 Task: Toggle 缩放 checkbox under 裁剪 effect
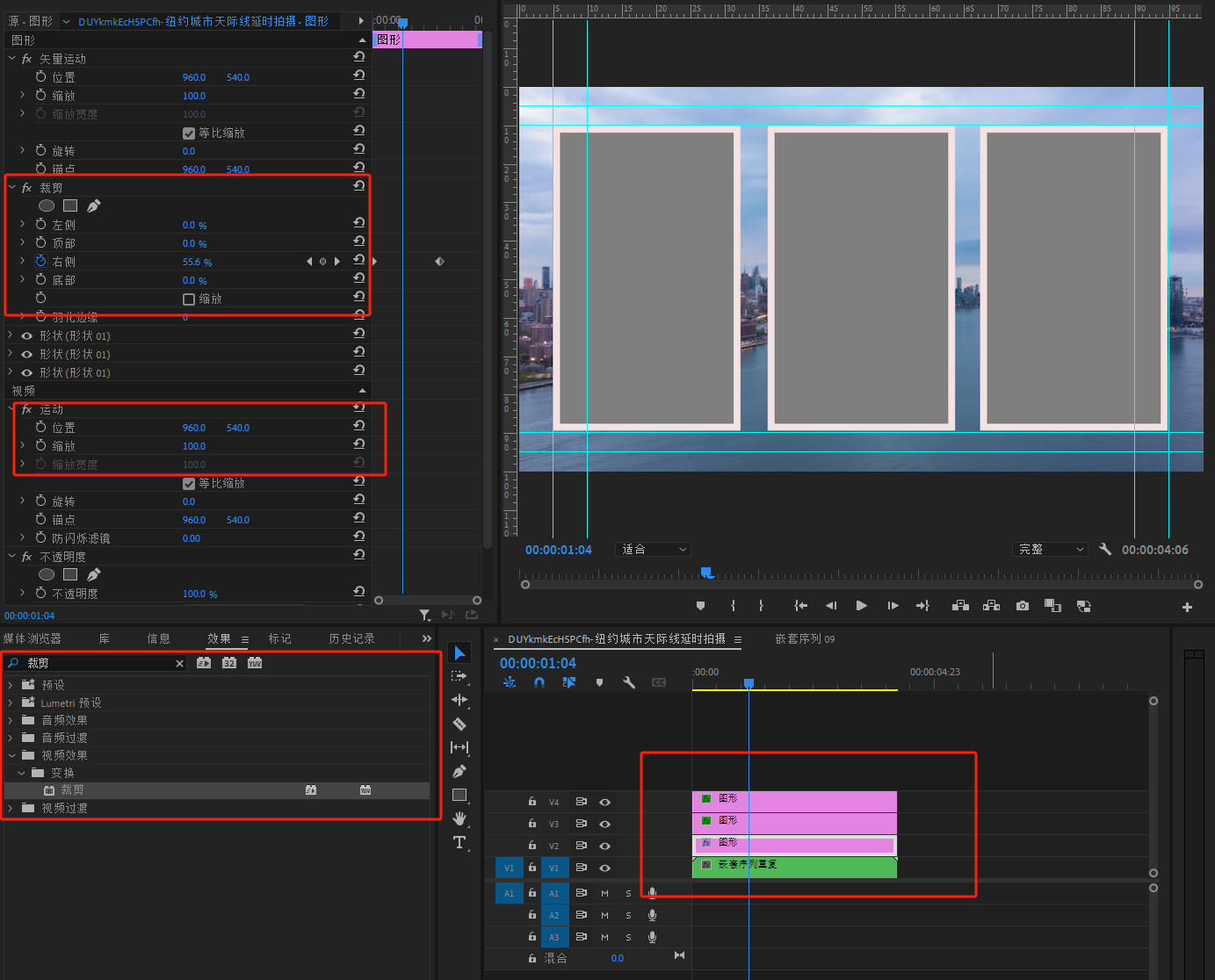coord(188,299)
